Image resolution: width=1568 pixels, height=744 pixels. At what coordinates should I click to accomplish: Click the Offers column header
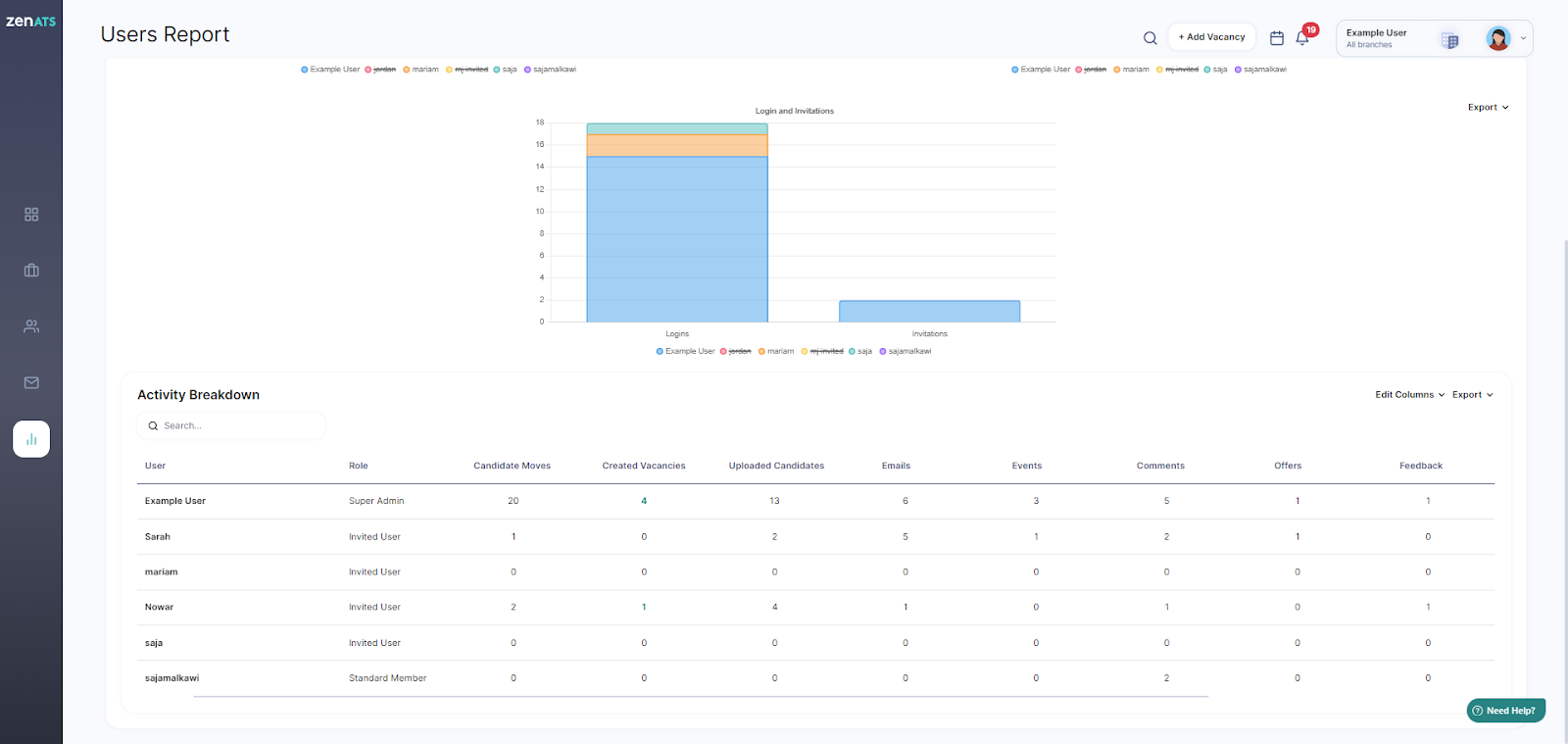[1288, 466]
